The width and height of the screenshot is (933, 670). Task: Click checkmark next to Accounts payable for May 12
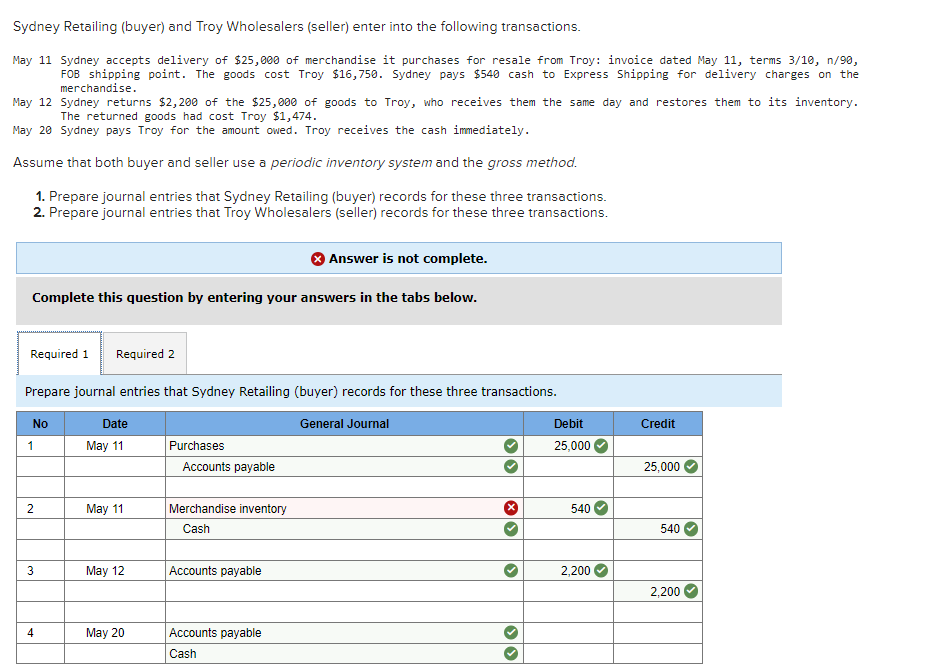click(510, 570)
